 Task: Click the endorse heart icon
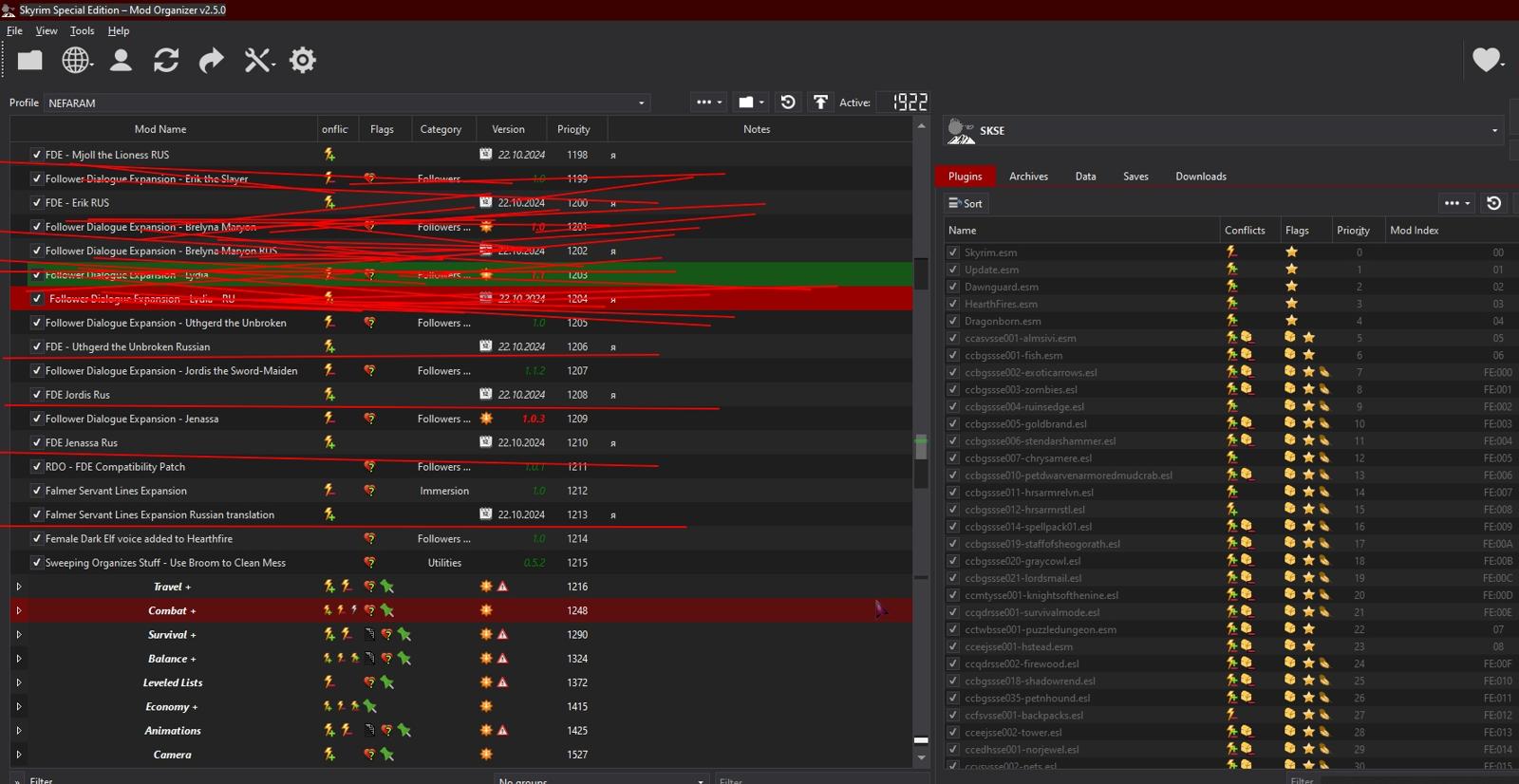click(x=1487, y=60)
